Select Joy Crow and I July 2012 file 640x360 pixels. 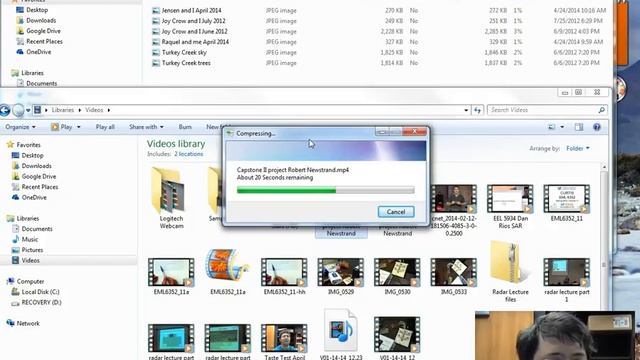pos(193,21)
